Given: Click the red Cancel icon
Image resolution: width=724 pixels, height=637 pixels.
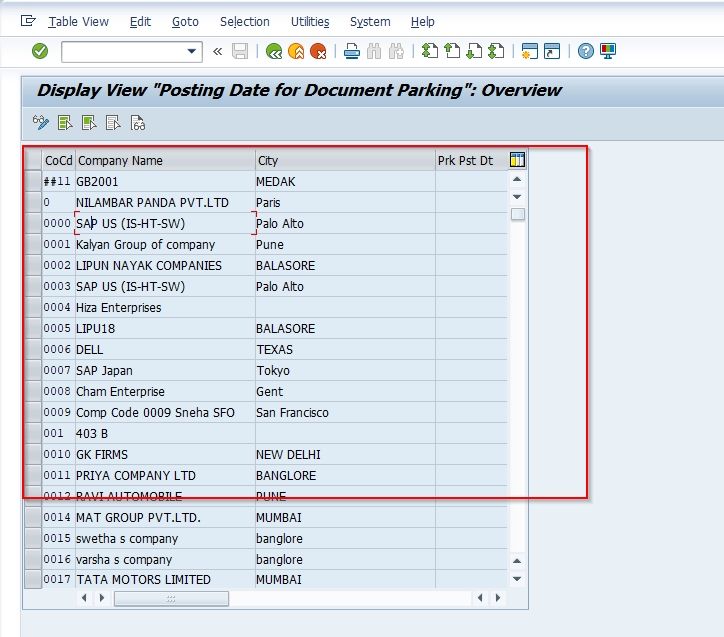Looking at the screenshot, I should tap(318, 51).
